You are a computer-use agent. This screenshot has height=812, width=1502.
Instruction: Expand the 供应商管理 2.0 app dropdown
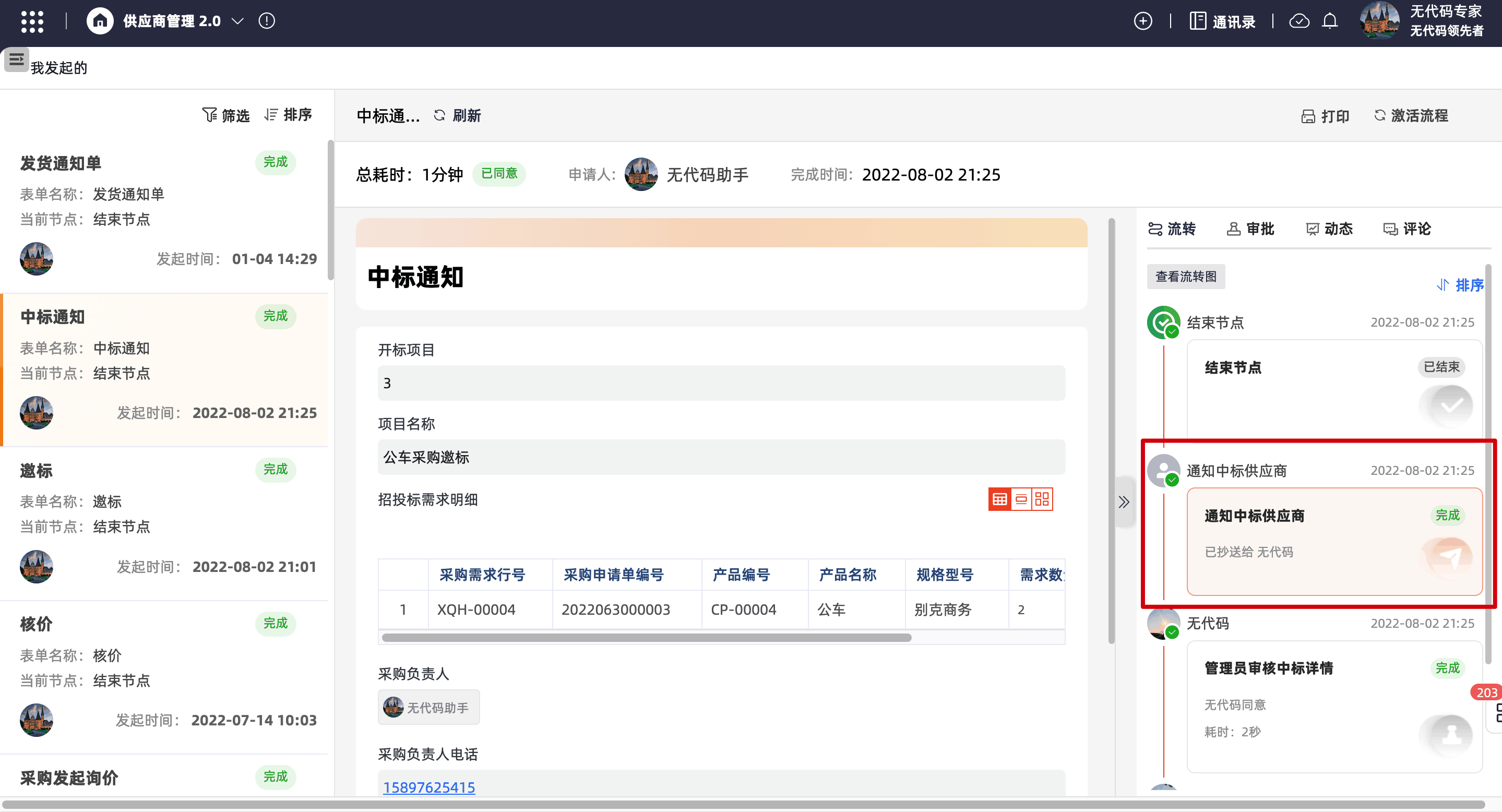click(237, 21)
